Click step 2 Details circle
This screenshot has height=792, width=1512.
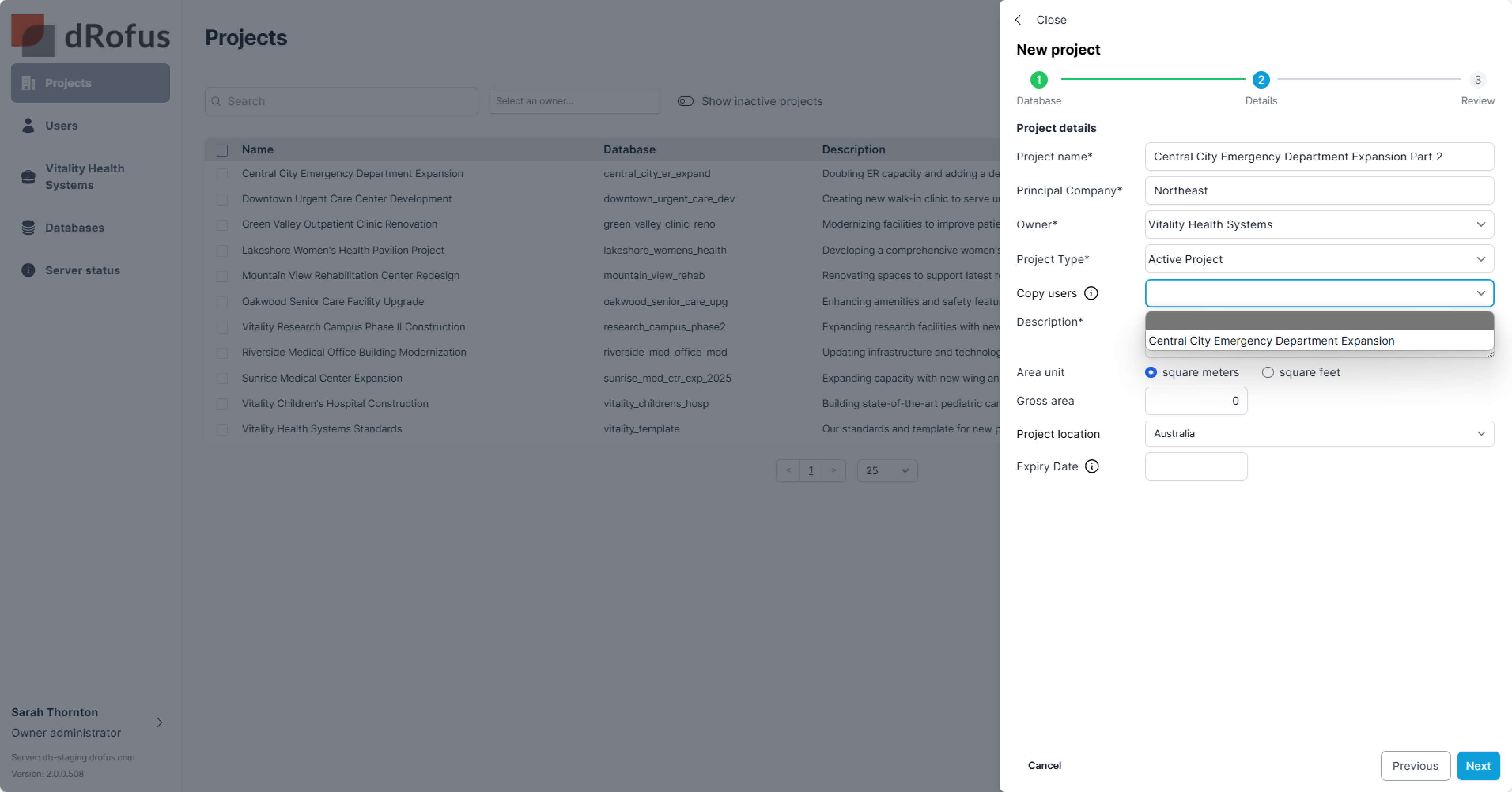tap(1261, 79)
